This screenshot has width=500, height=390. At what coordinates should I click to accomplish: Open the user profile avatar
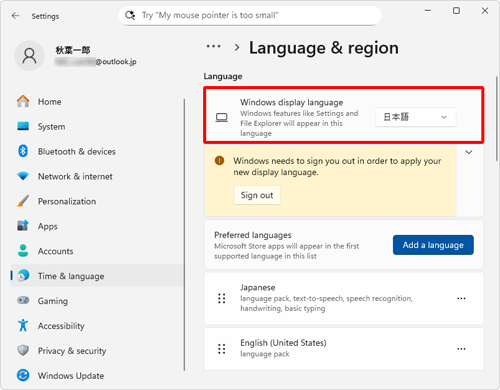coord(29,56)
